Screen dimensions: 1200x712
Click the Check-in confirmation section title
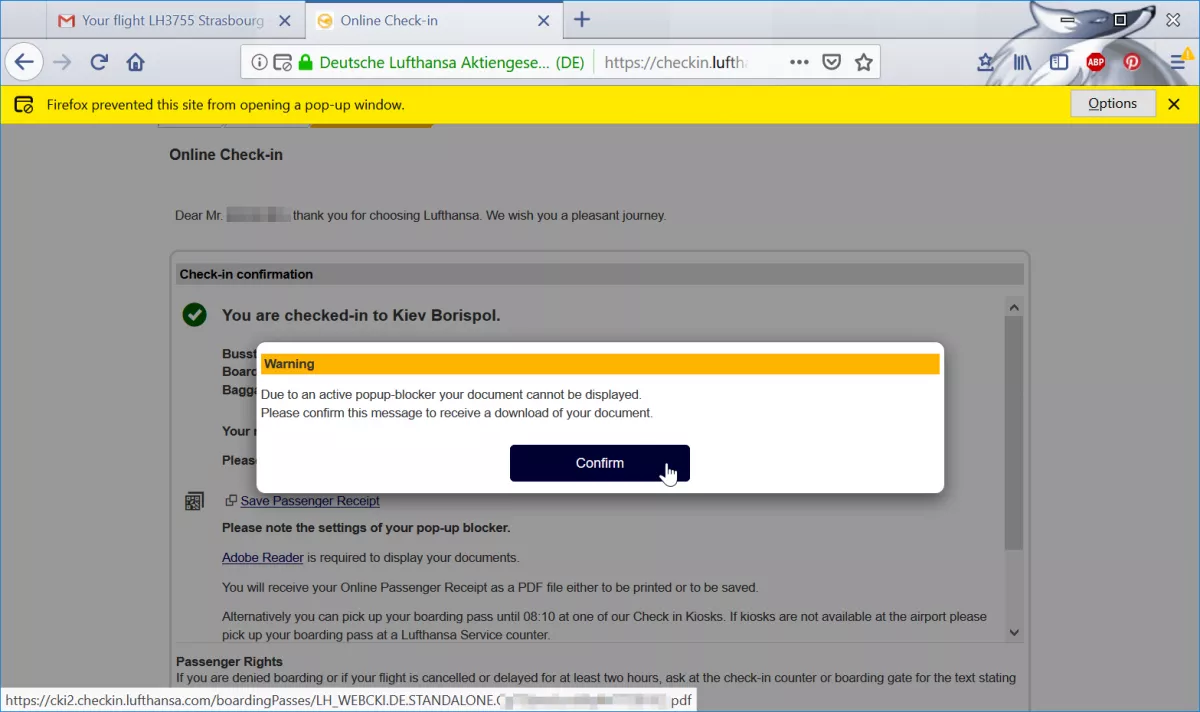[246, 274]
